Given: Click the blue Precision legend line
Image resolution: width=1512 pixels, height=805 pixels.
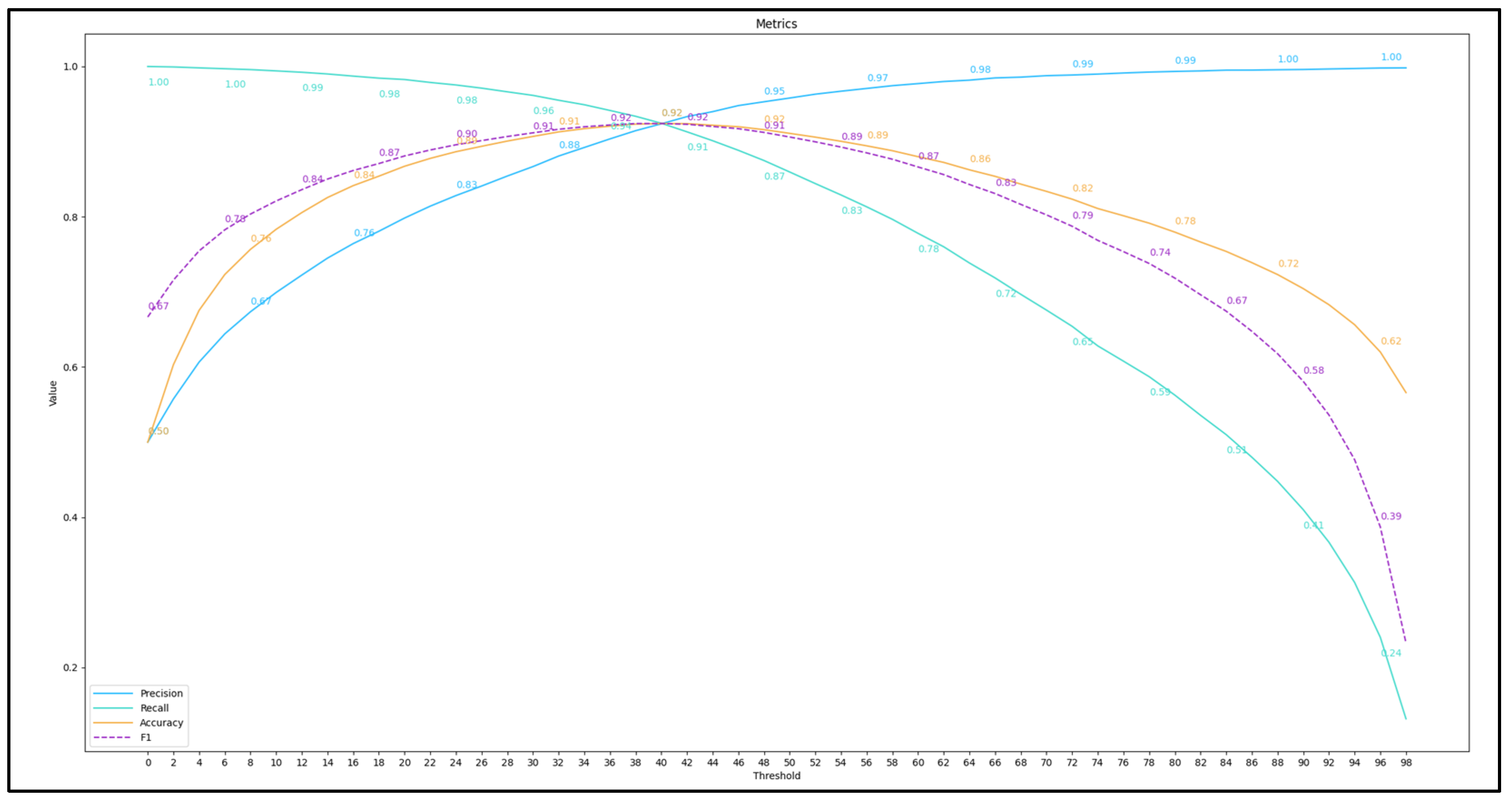Looking at the screenshot, I should coord(113,693).
